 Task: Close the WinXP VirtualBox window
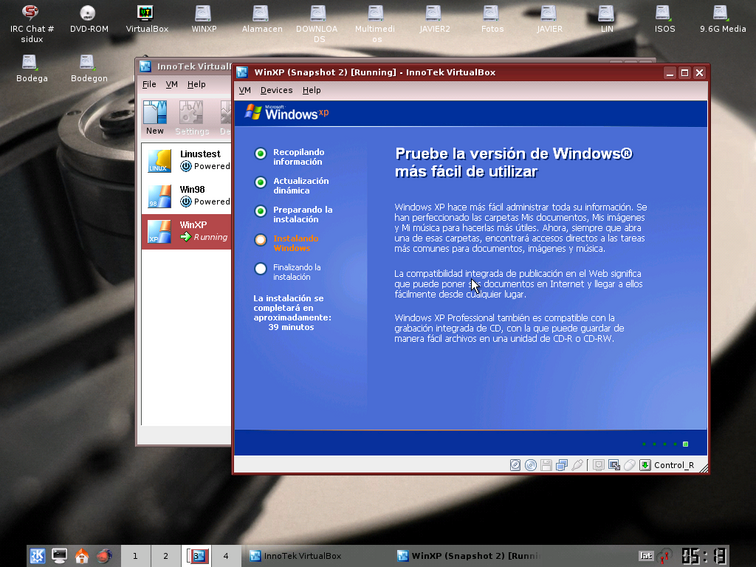pyautogui.click(x=700, y=73)
